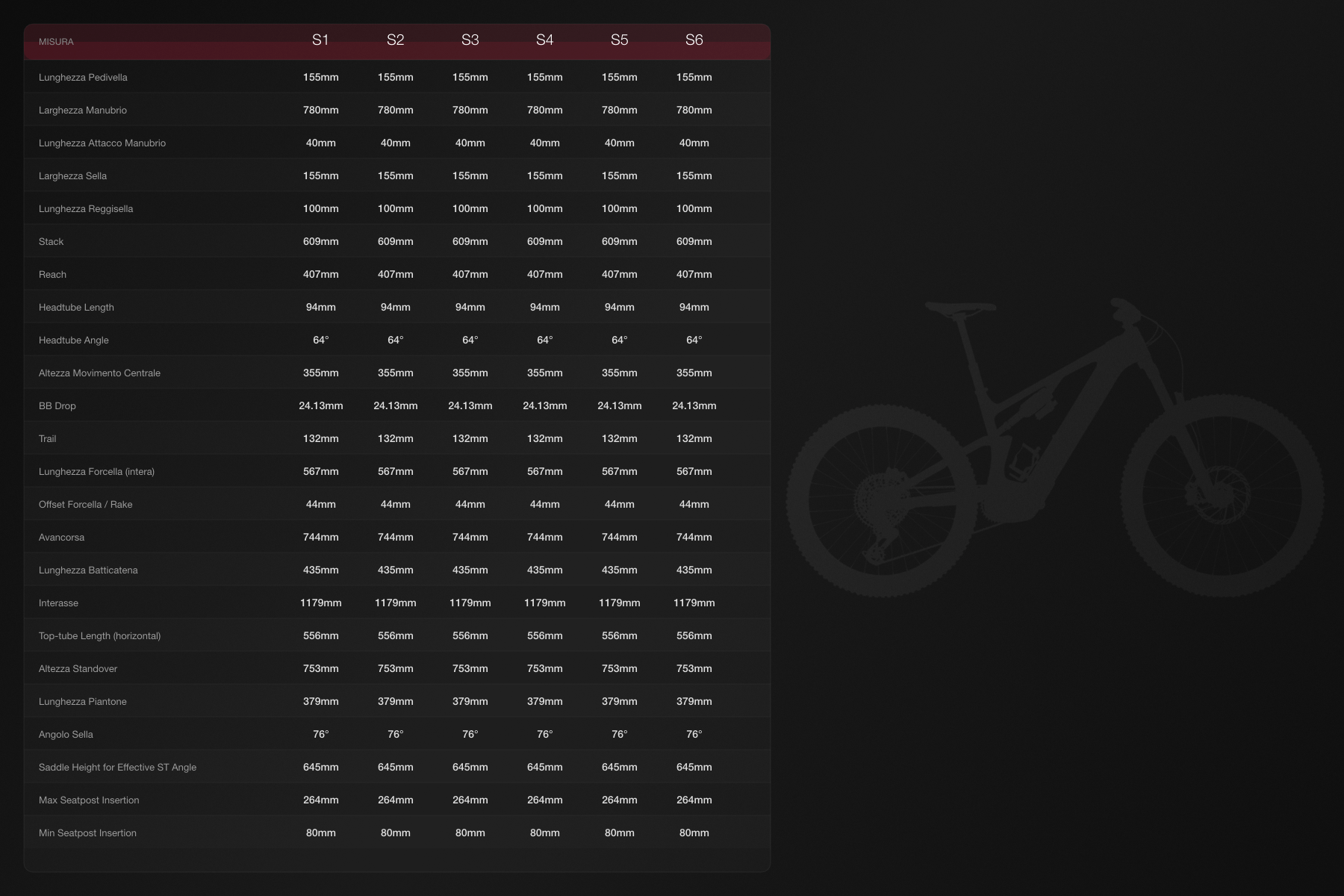Select the S4 Angolo Sella 76° value
1344x896 pixels.
[544, 735]
